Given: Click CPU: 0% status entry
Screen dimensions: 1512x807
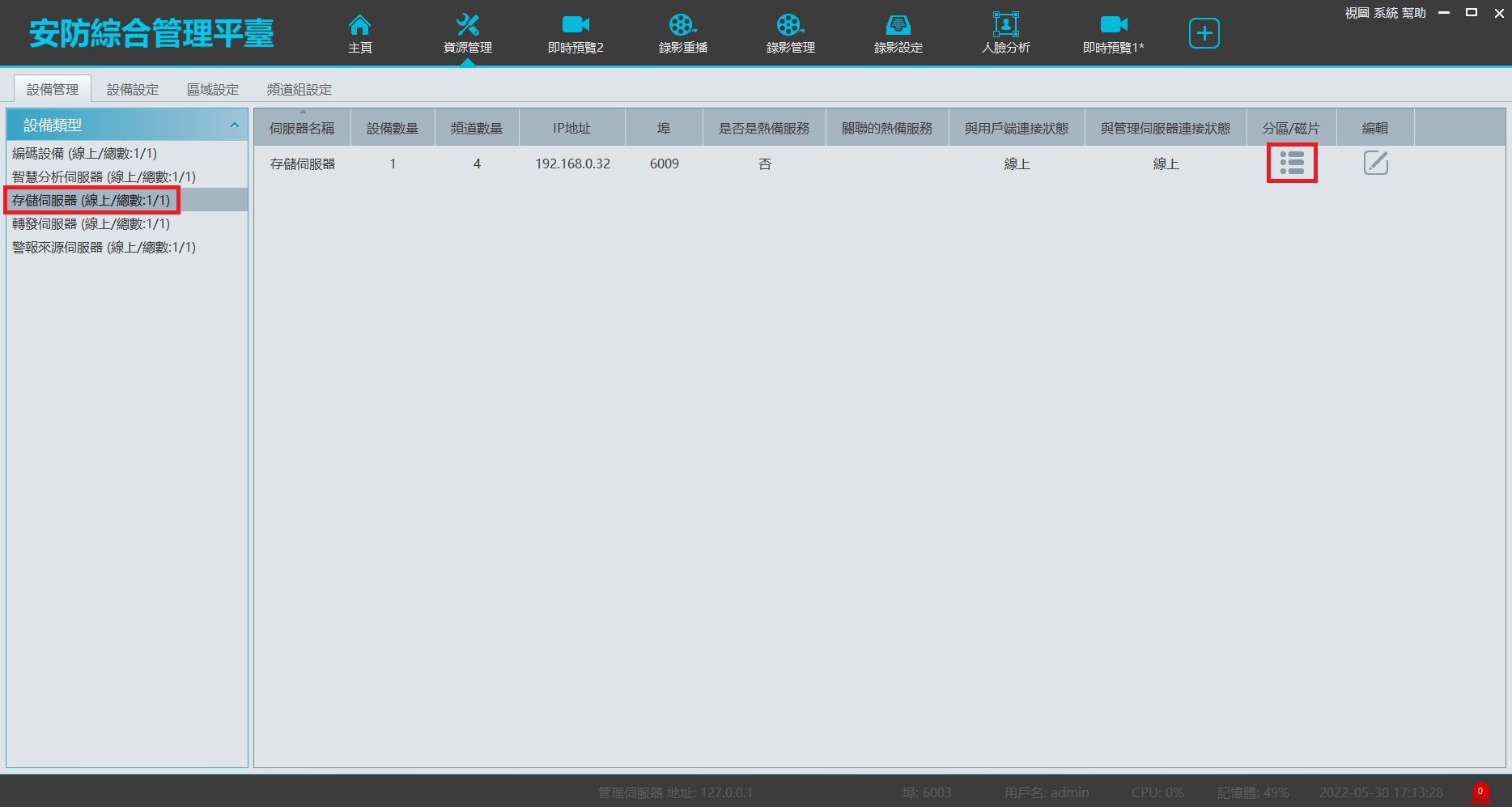Looking at the screenshot, I should point(1157,792).
